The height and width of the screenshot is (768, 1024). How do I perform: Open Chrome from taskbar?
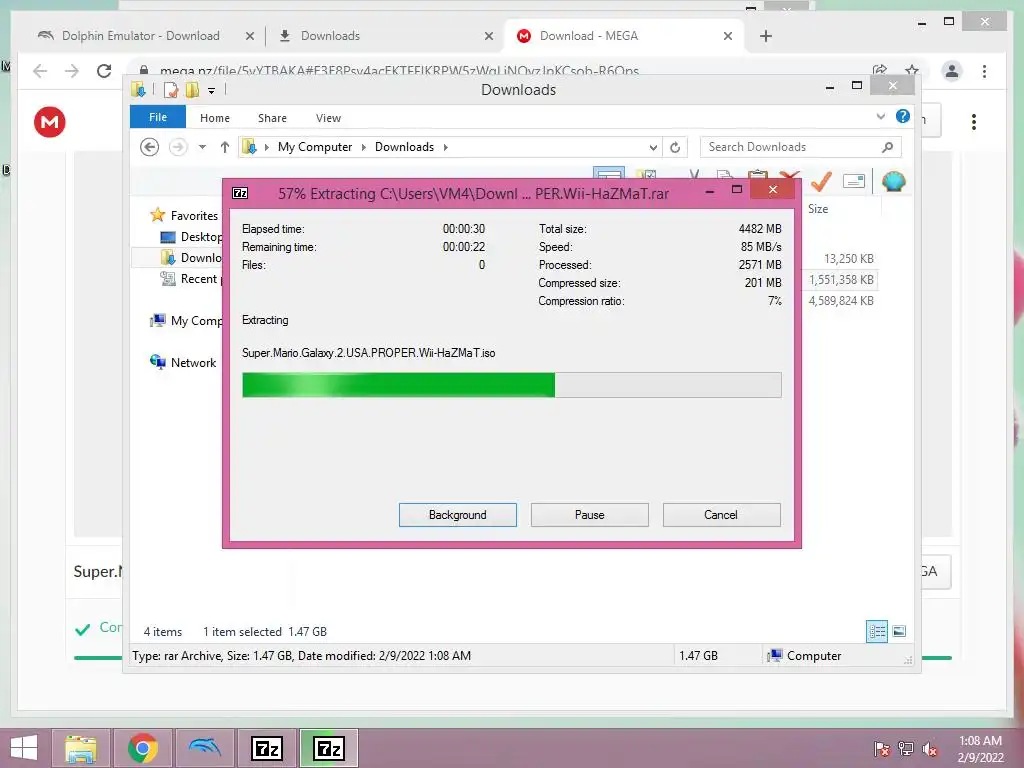tap(142, 748)
